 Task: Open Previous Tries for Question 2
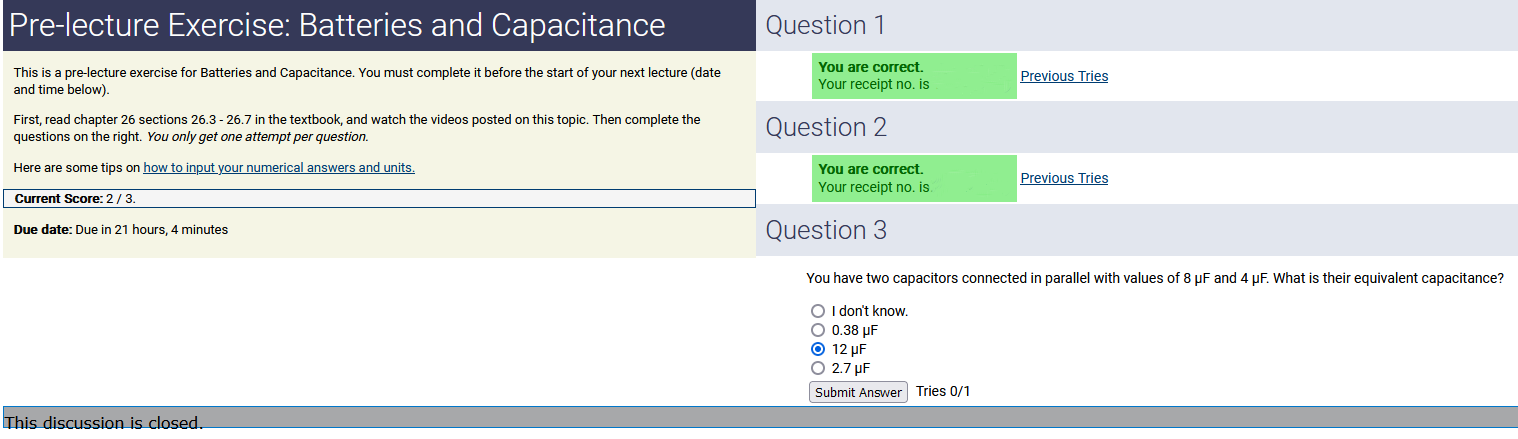tap(1064, 178)
